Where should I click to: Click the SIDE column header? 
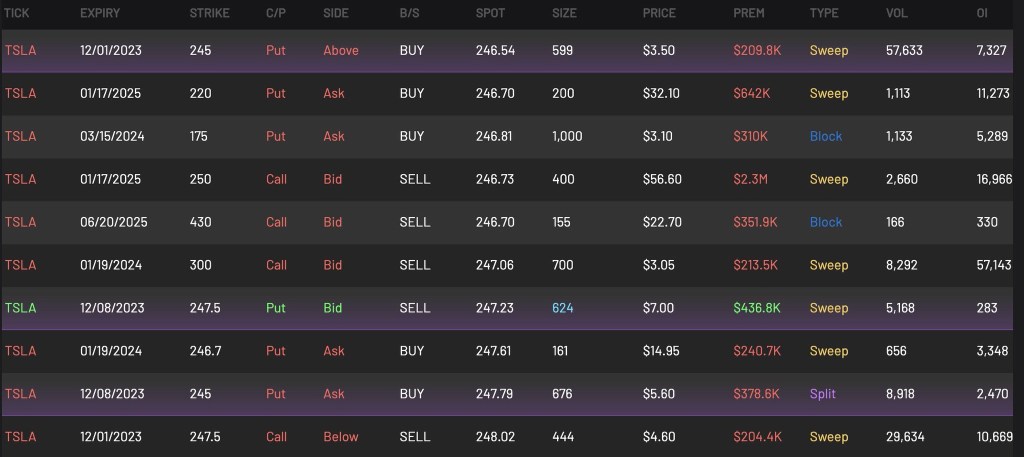click(x=337, y=13)
